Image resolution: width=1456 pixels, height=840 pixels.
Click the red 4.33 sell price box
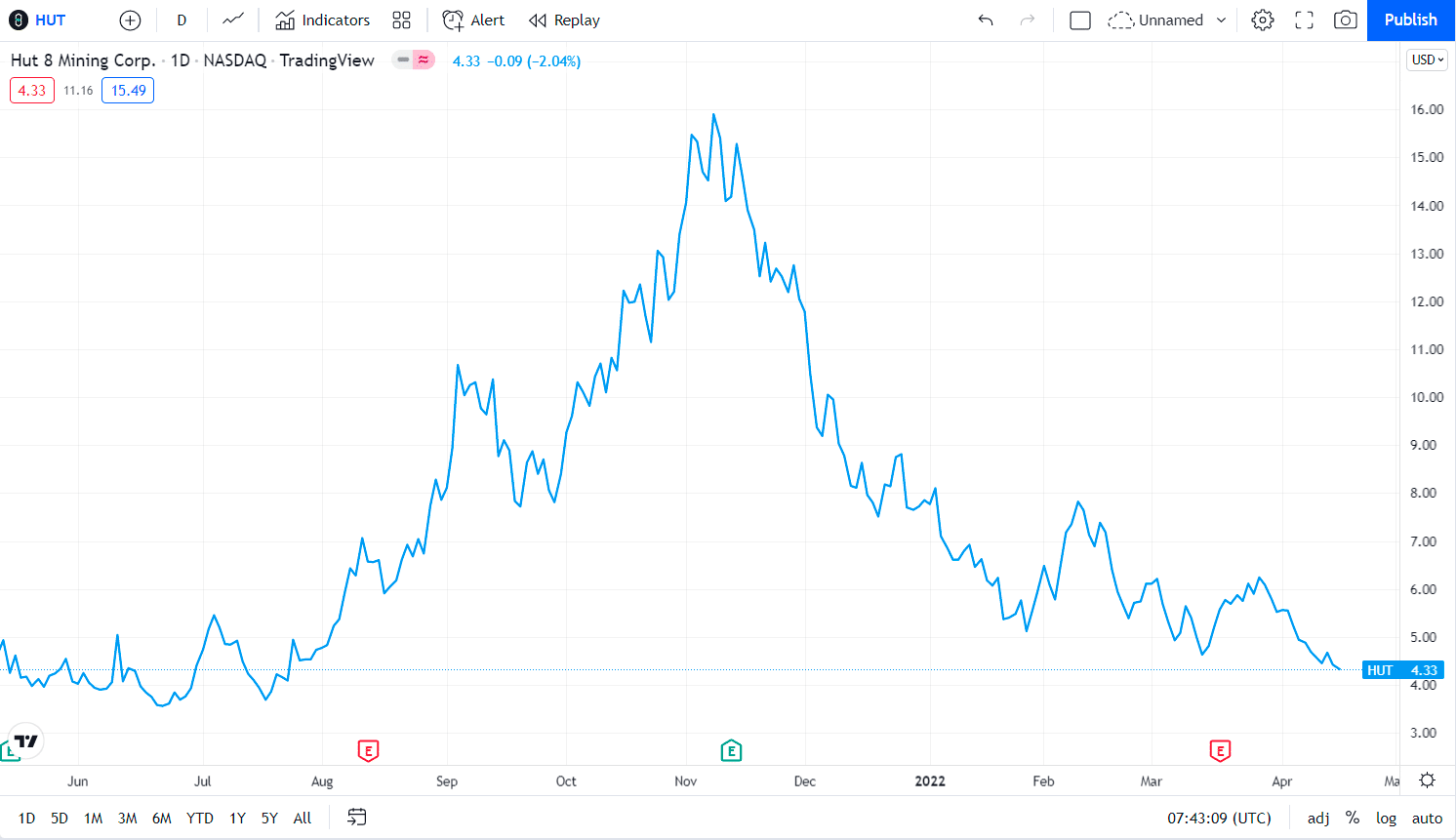click(x=32, y=91)
